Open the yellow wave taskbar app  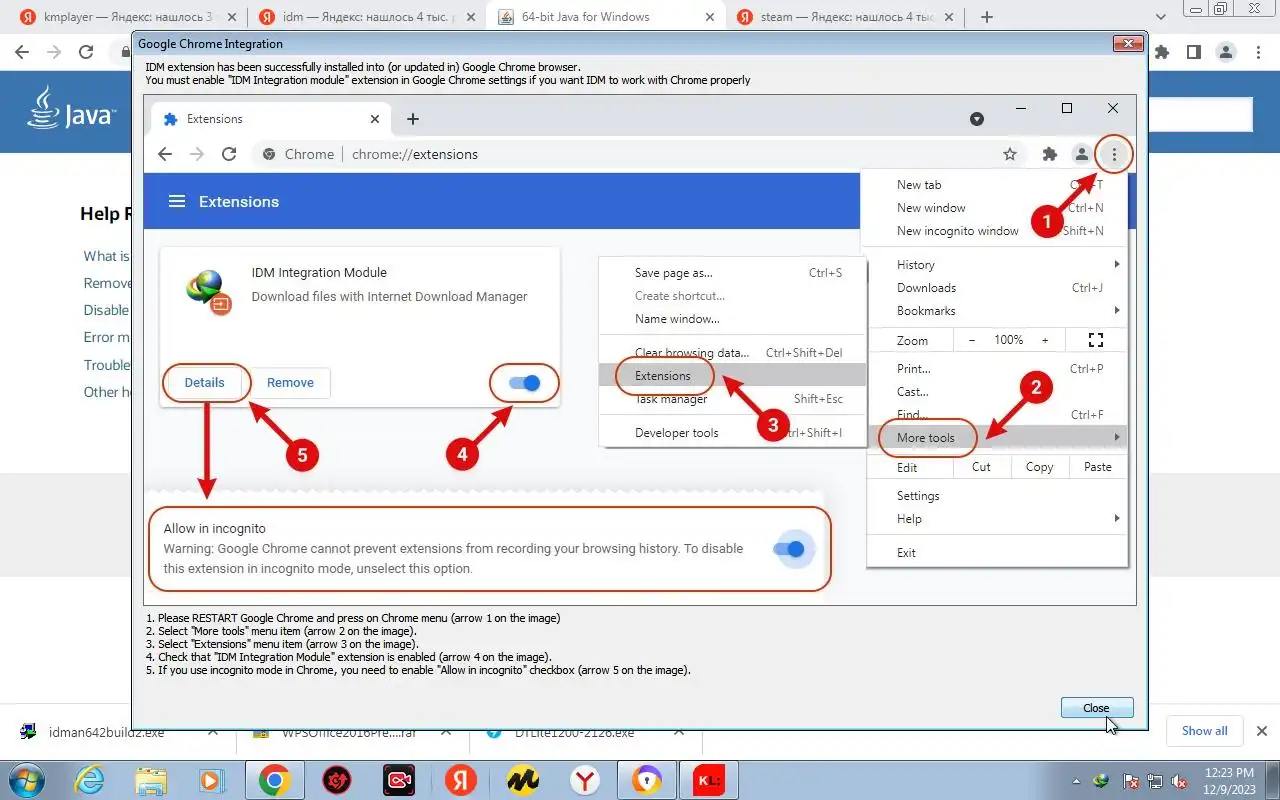(x=522, y=780)
